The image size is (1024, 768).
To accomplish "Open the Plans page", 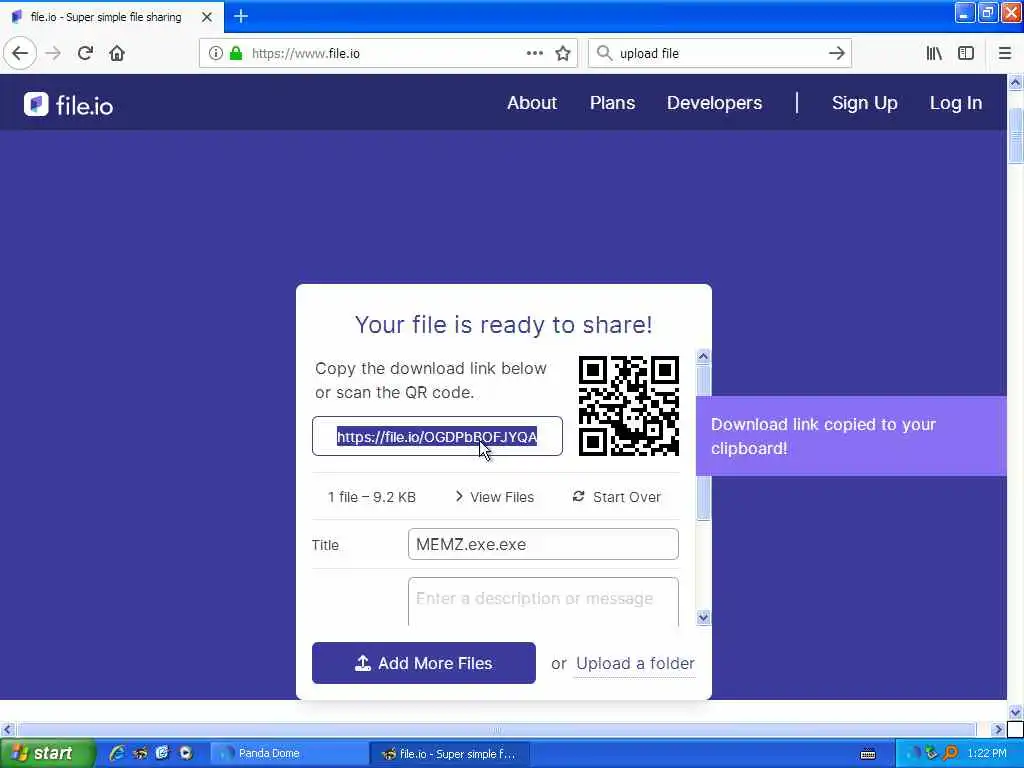I will (x=612, y=103).
